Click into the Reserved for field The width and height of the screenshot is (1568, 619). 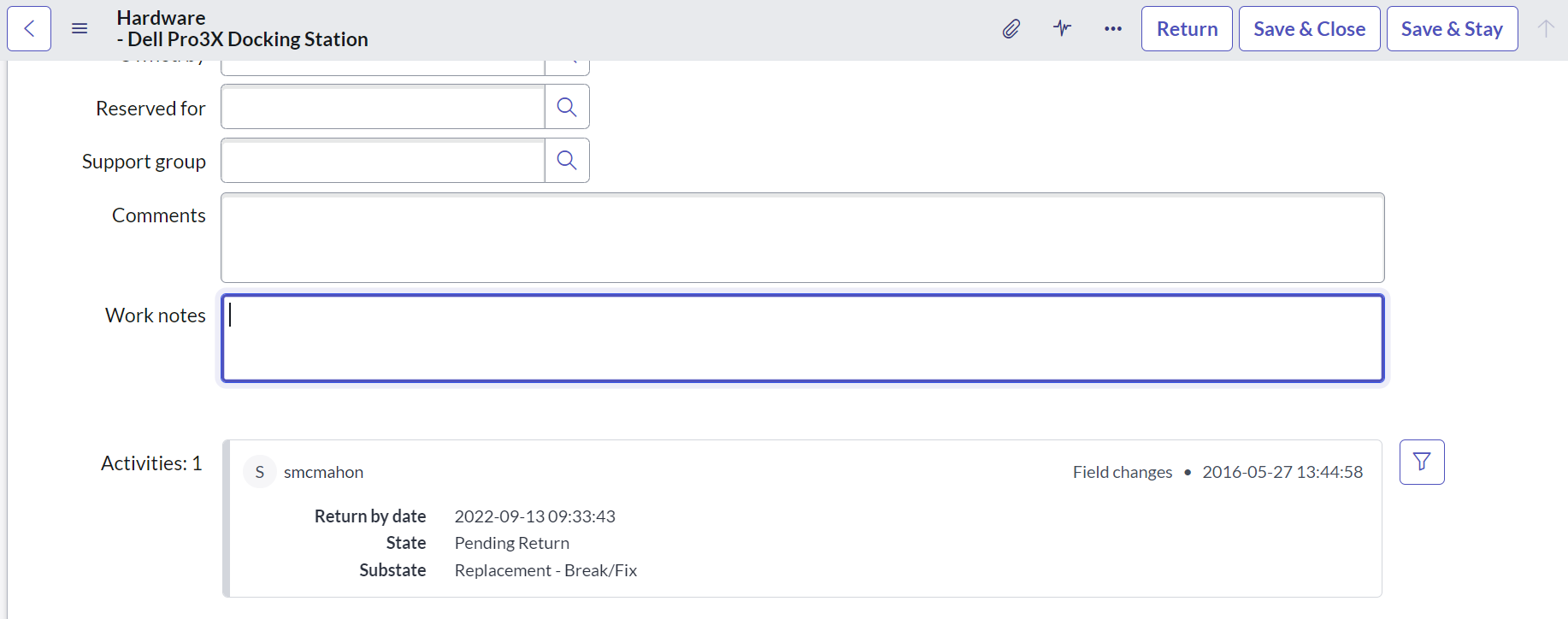[383, 107]
